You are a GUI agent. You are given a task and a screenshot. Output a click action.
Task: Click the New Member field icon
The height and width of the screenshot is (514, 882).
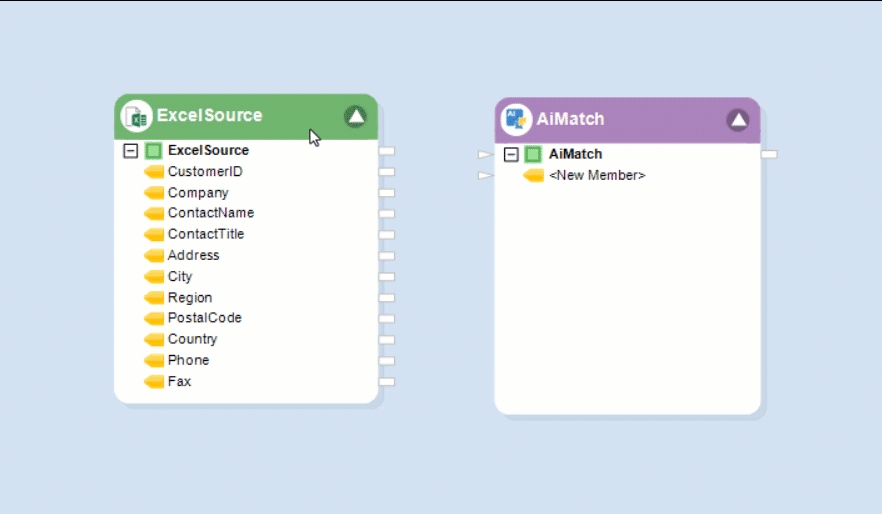click(535, 176)
